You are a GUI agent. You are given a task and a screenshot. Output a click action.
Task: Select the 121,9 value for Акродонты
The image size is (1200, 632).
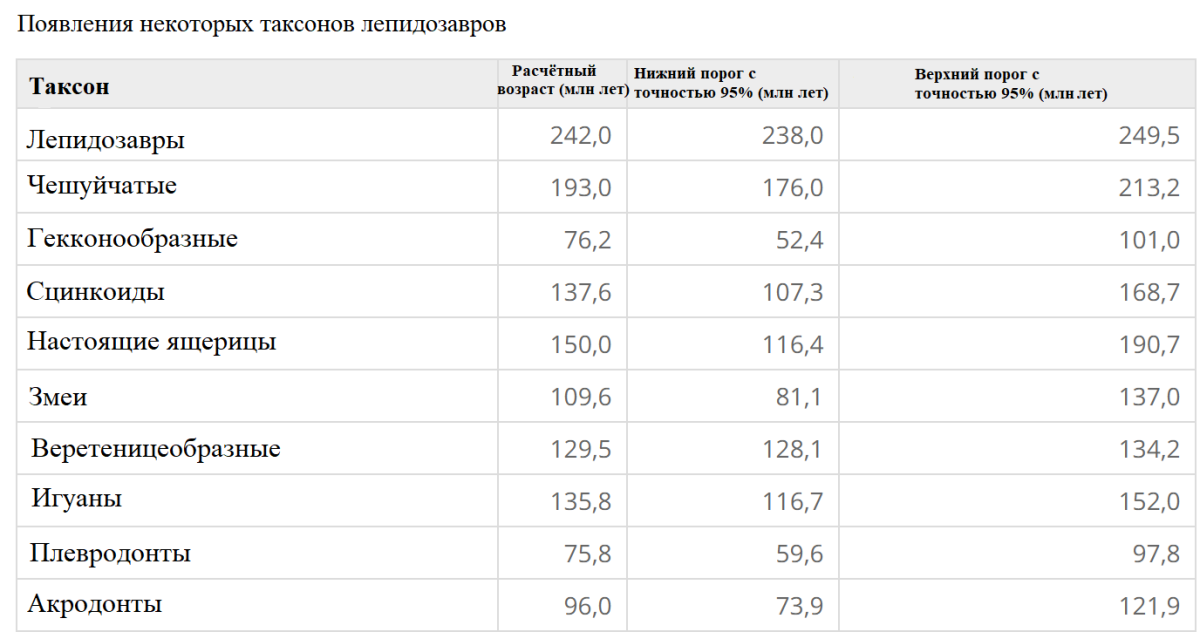point(1150,605)
